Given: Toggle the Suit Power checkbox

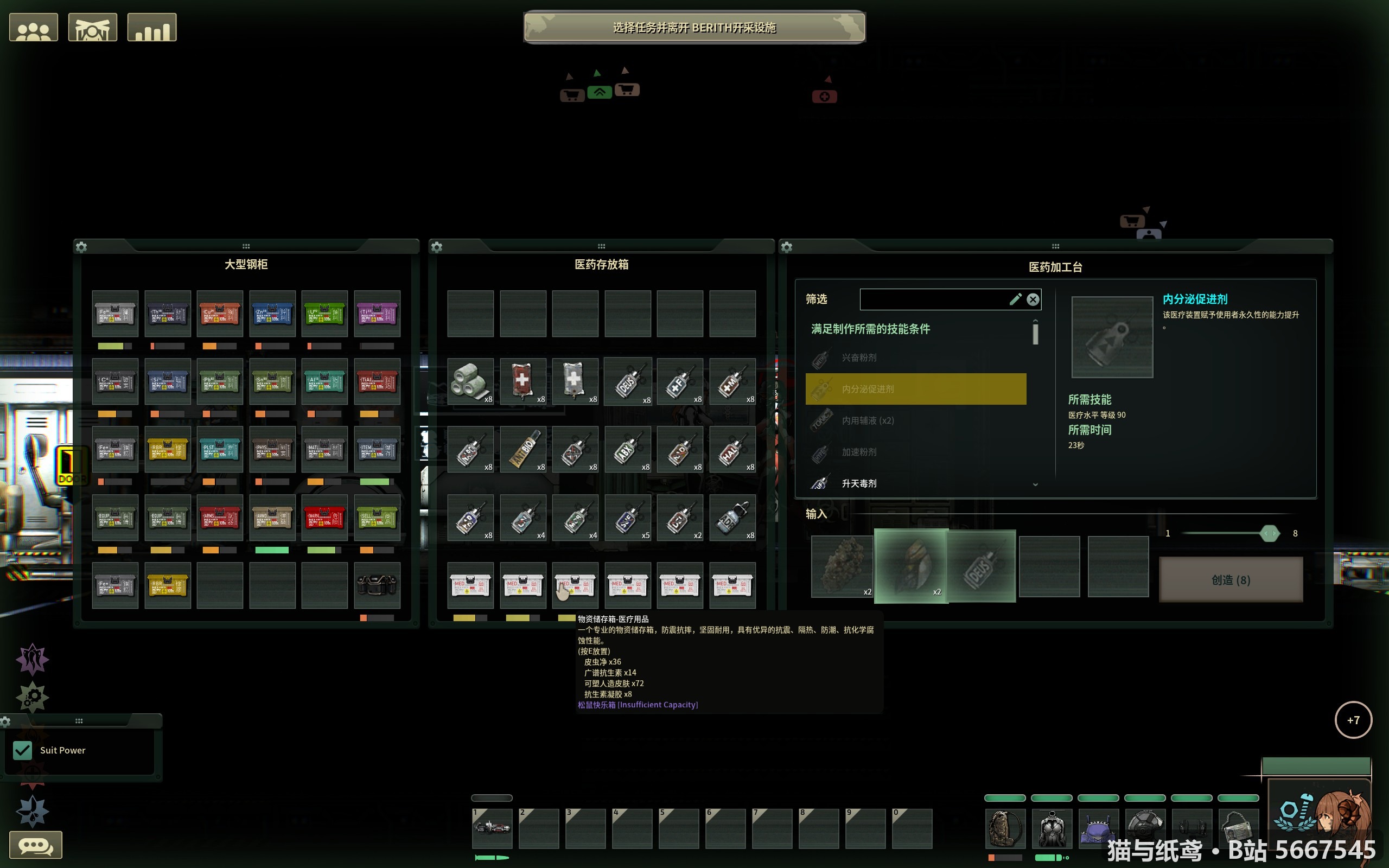Looking at the screenshot, I should click(22, 750).
